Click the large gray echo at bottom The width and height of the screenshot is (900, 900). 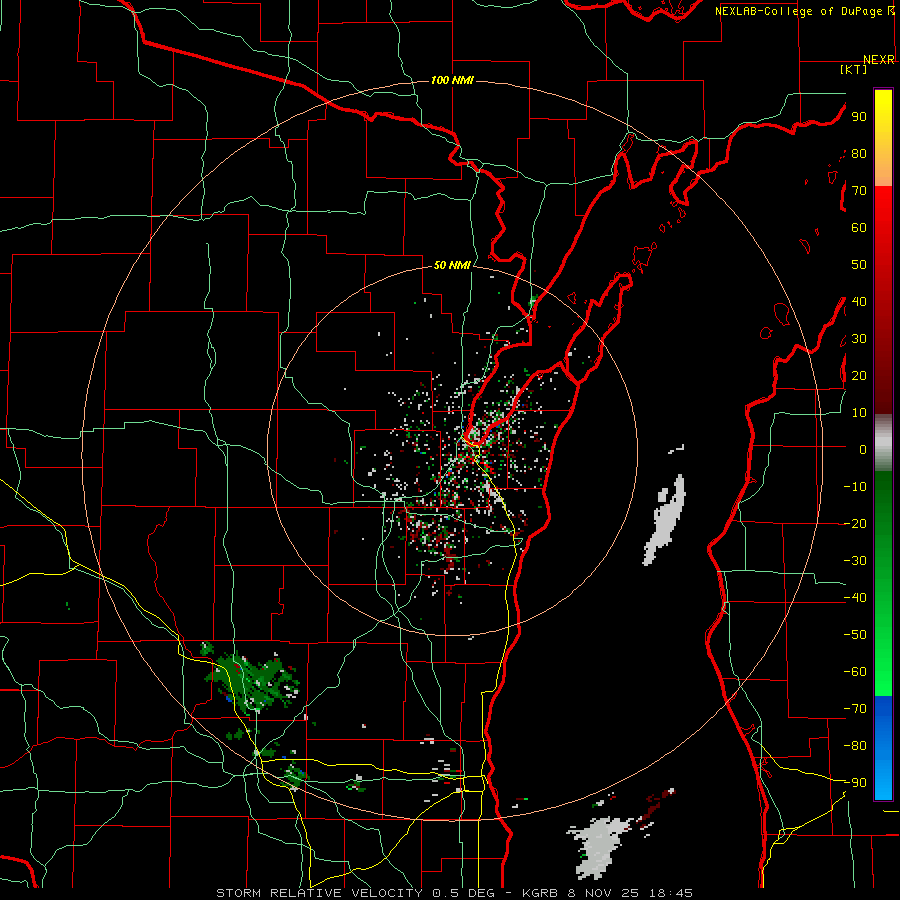599,848
